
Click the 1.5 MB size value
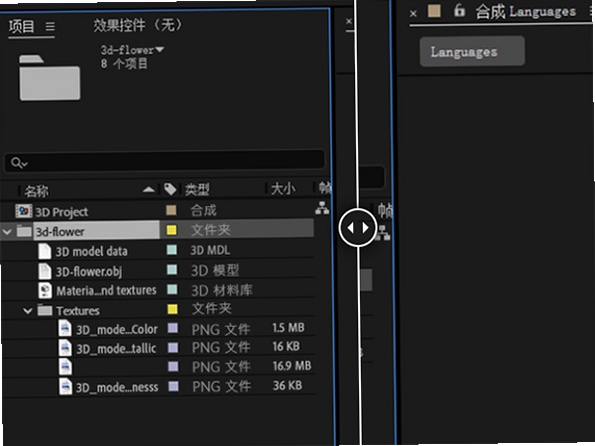[288, 328]
